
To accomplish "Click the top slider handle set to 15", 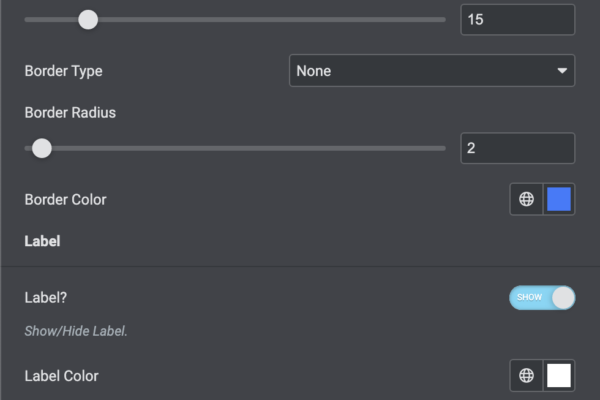I will tap(88, 19).
